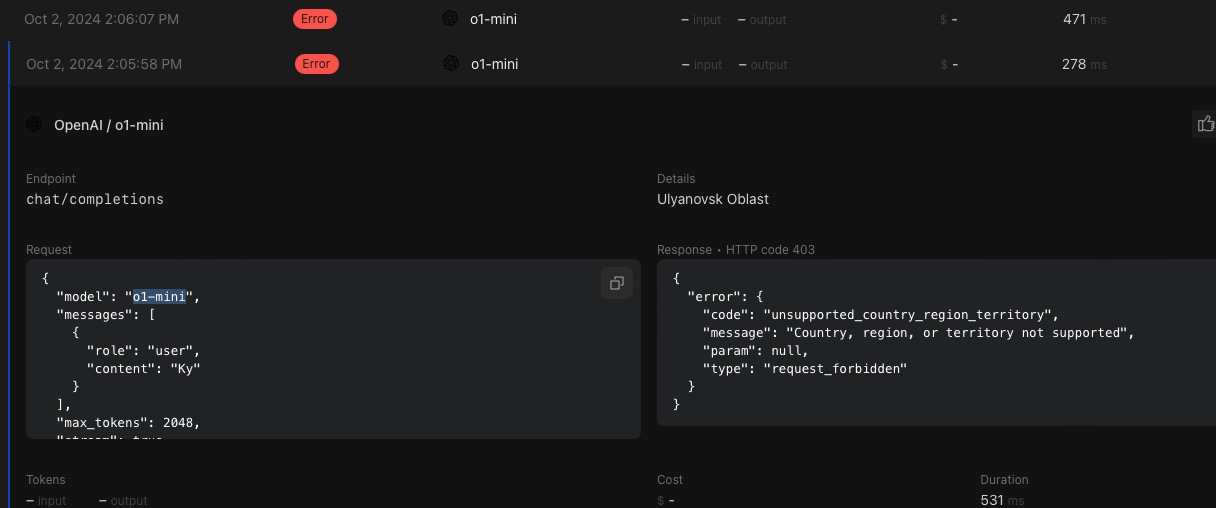
Task: Click the max_tokens line in the request body
Action: (128, 422)
